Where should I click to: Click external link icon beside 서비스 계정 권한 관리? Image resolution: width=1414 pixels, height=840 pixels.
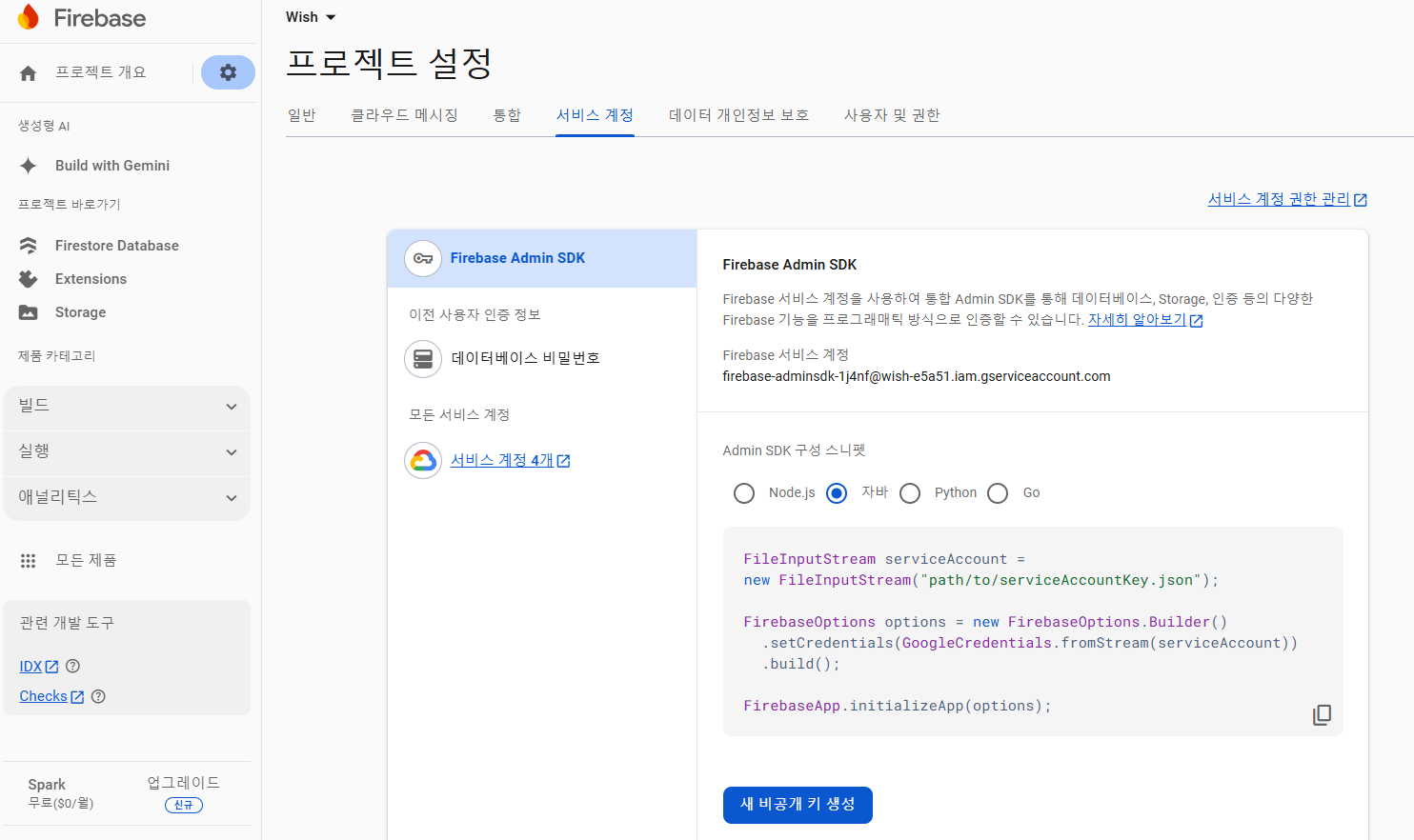(x=1361, y=200)
